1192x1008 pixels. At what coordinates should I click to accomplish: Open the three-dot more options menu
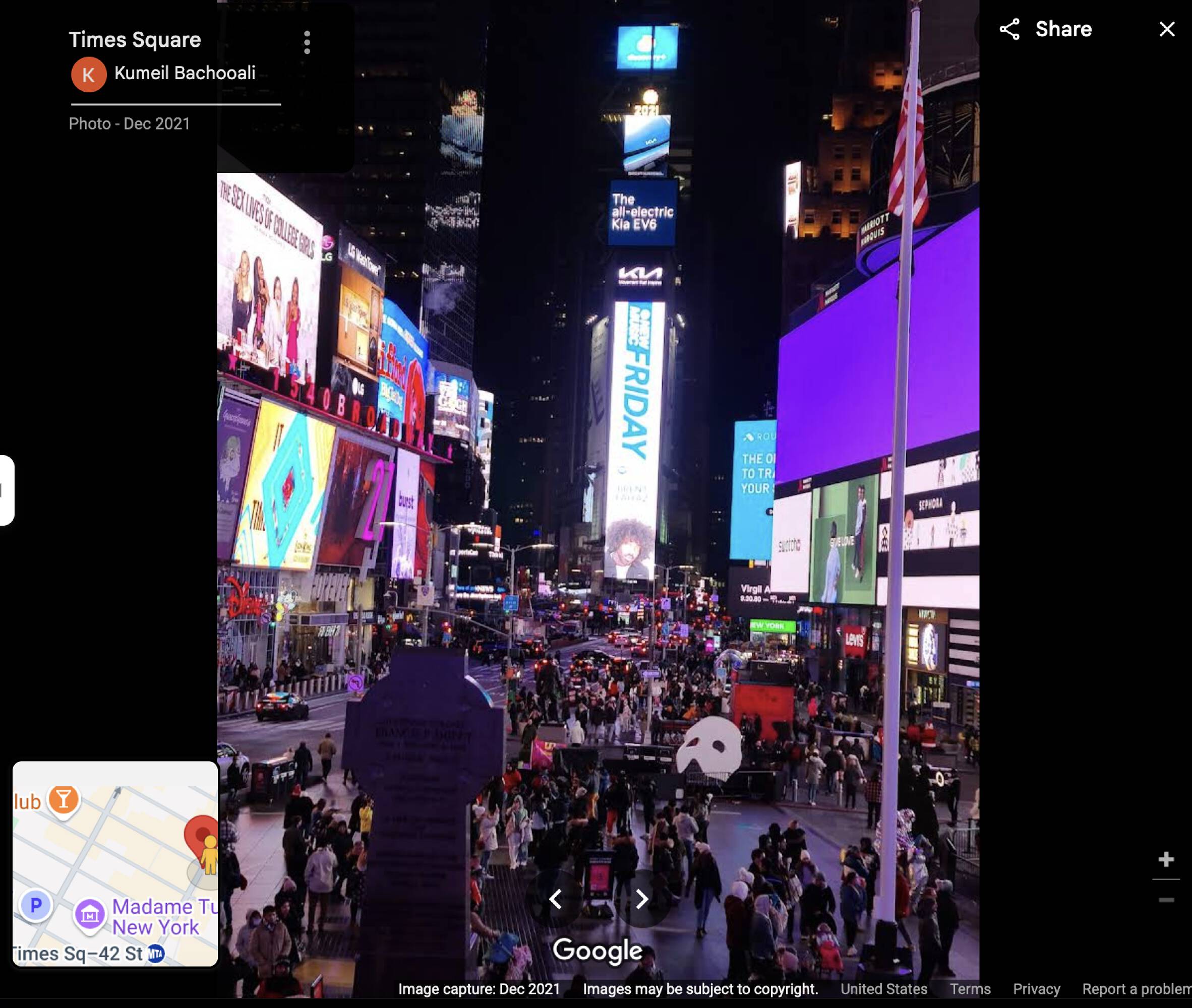307,42
